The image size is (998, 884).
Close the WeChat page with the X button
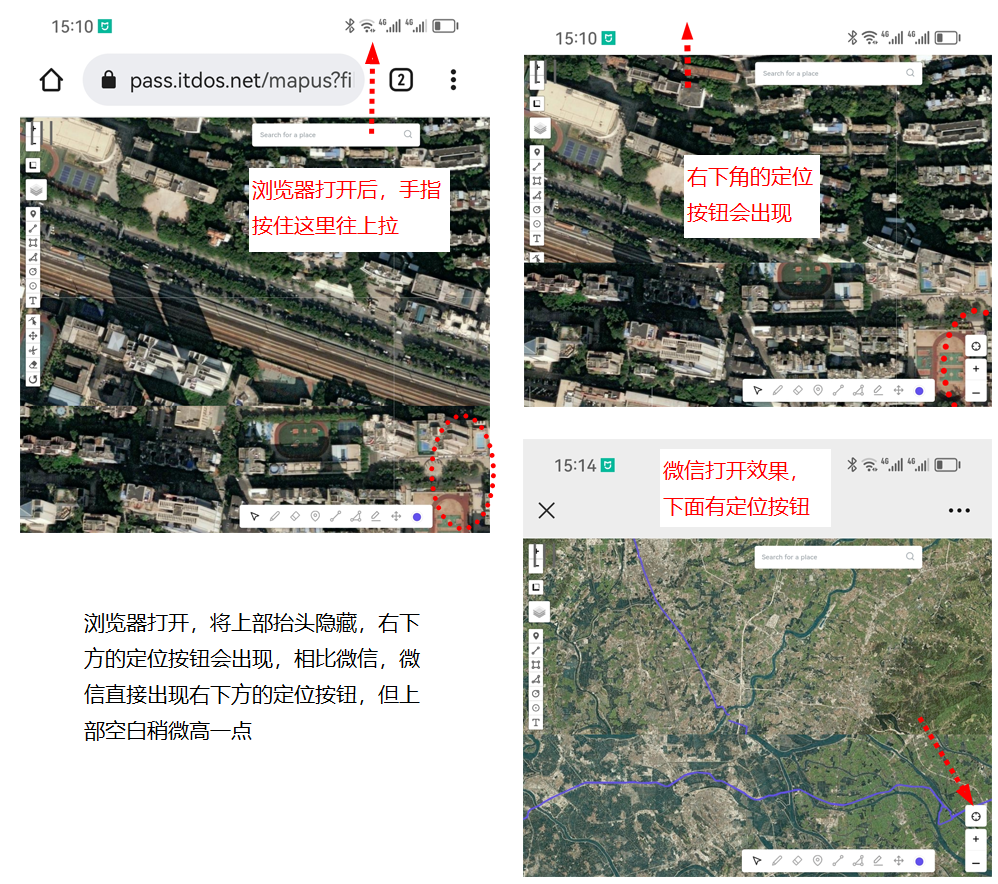[x=546, y=510]
